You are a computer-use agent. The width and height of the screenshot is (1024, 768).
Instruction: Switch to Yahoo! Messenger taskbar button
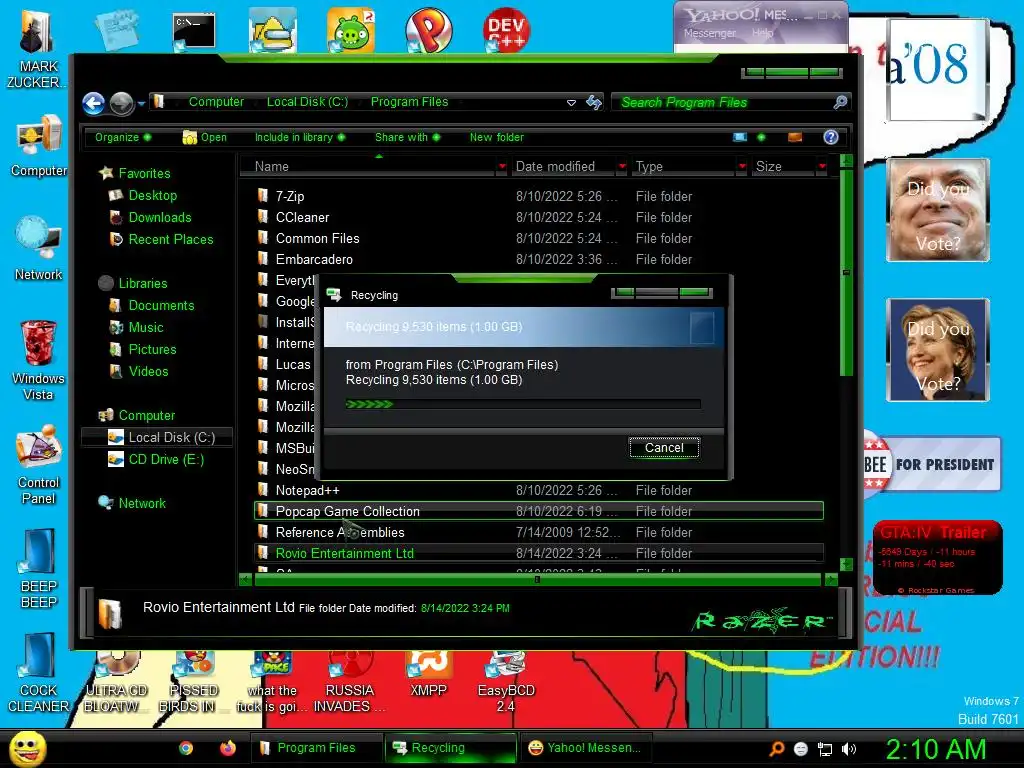584,748
